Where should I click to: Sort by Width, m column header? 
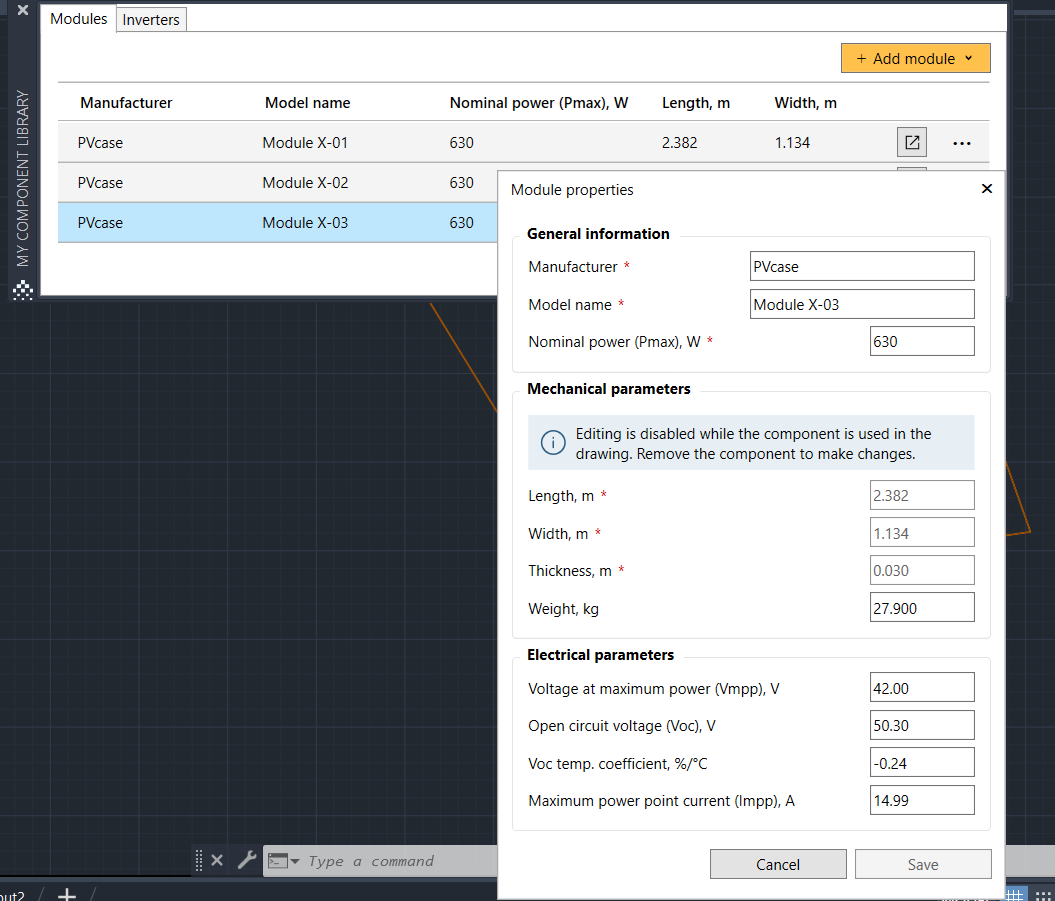pos(805,102)
